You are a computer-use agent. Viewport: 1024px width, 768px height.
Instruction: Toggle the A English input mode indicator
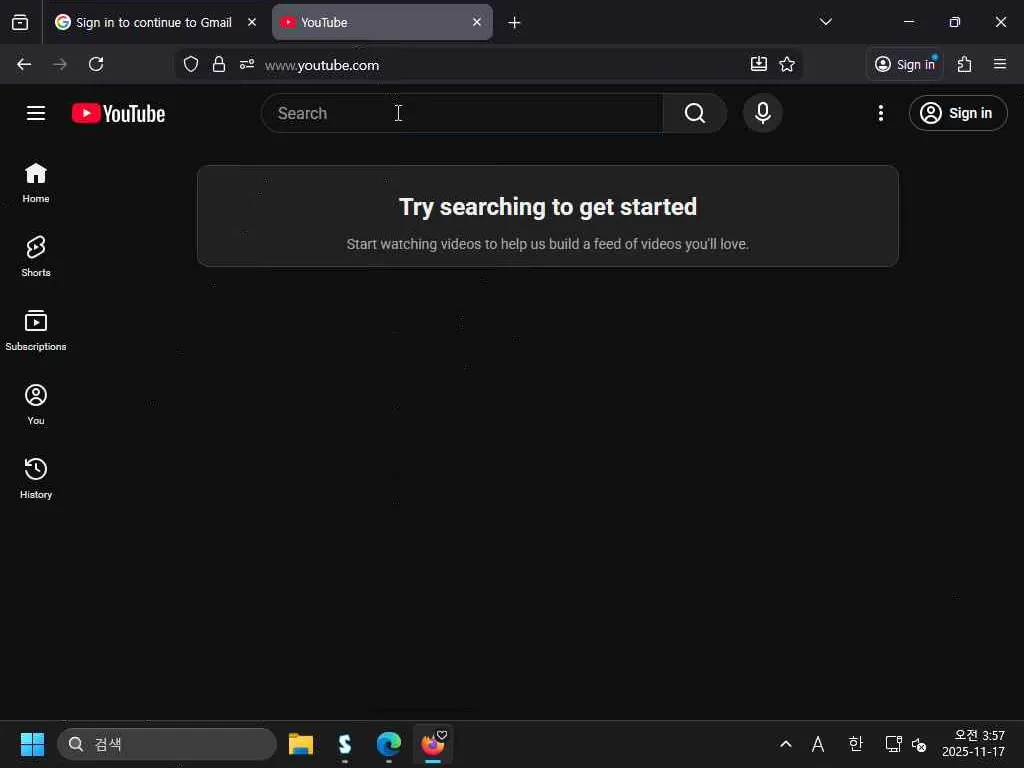coord(818,744)
